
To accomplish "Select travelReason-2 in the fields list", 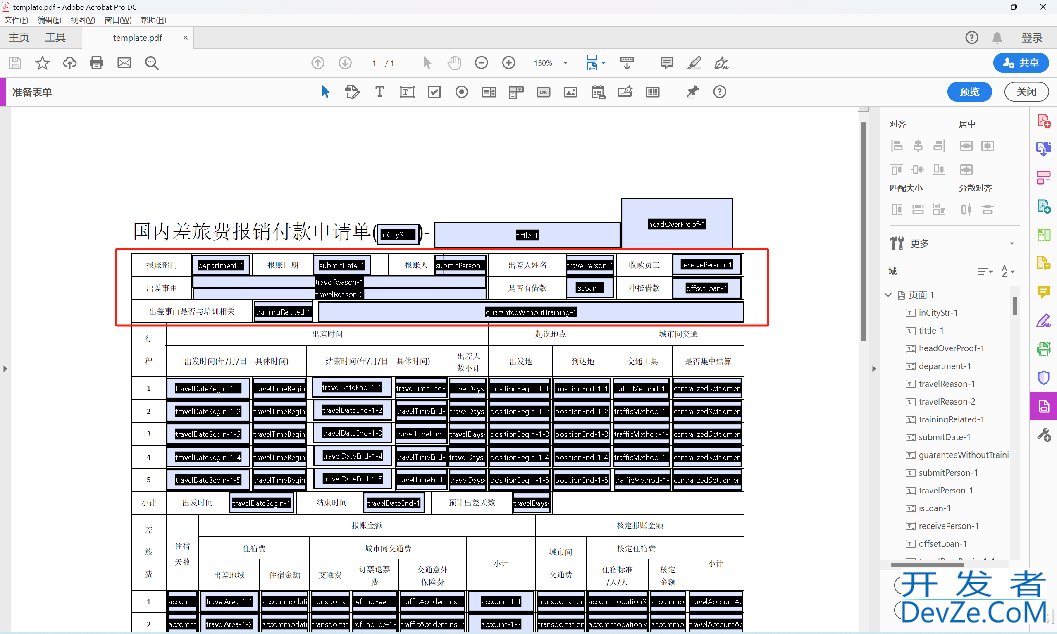I will [x=946, y=402].
